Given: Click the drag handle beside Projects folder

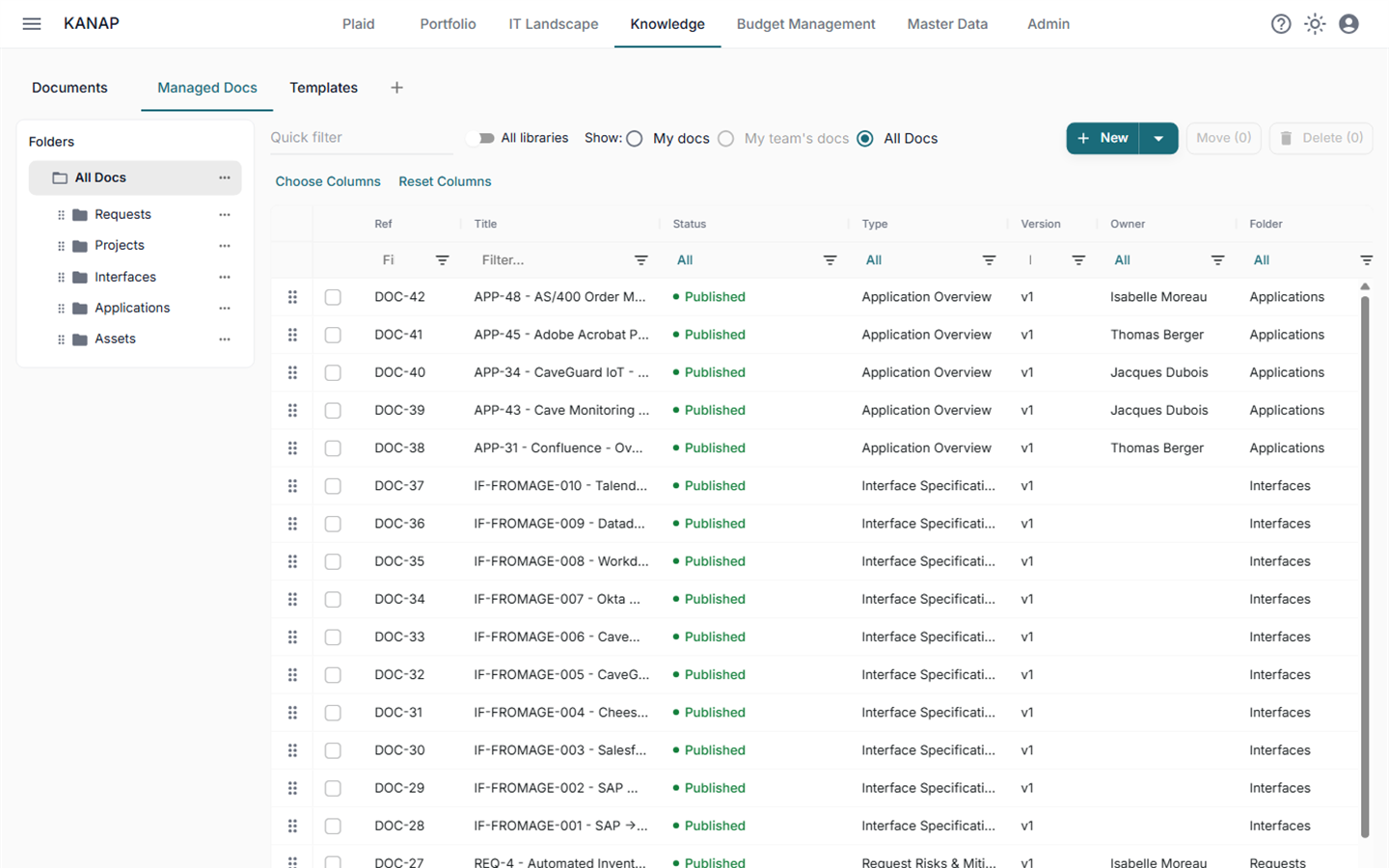Looking at the screenshot, I should [x=61, y=246].
